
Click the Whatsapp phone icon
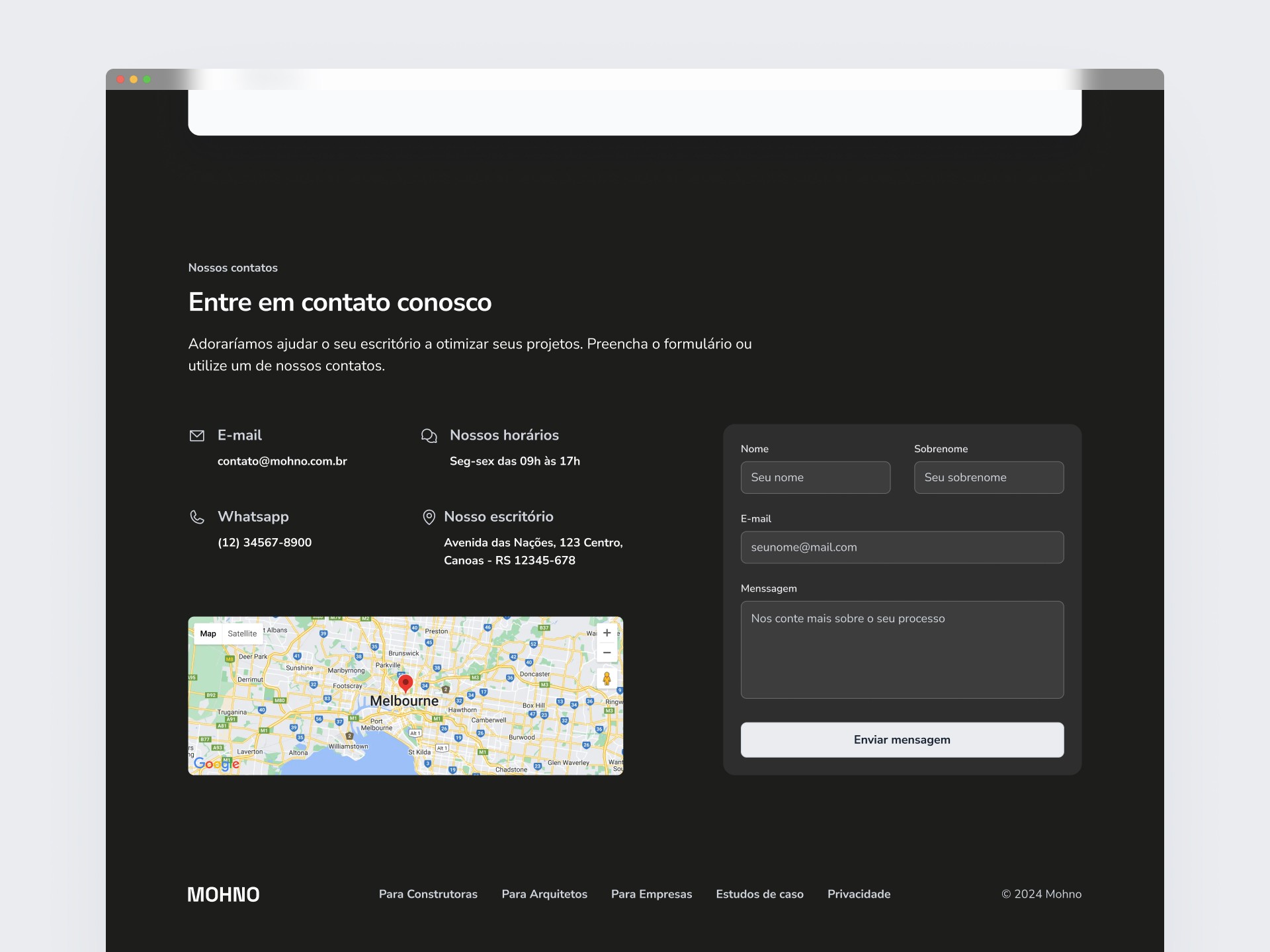point(196,516)
